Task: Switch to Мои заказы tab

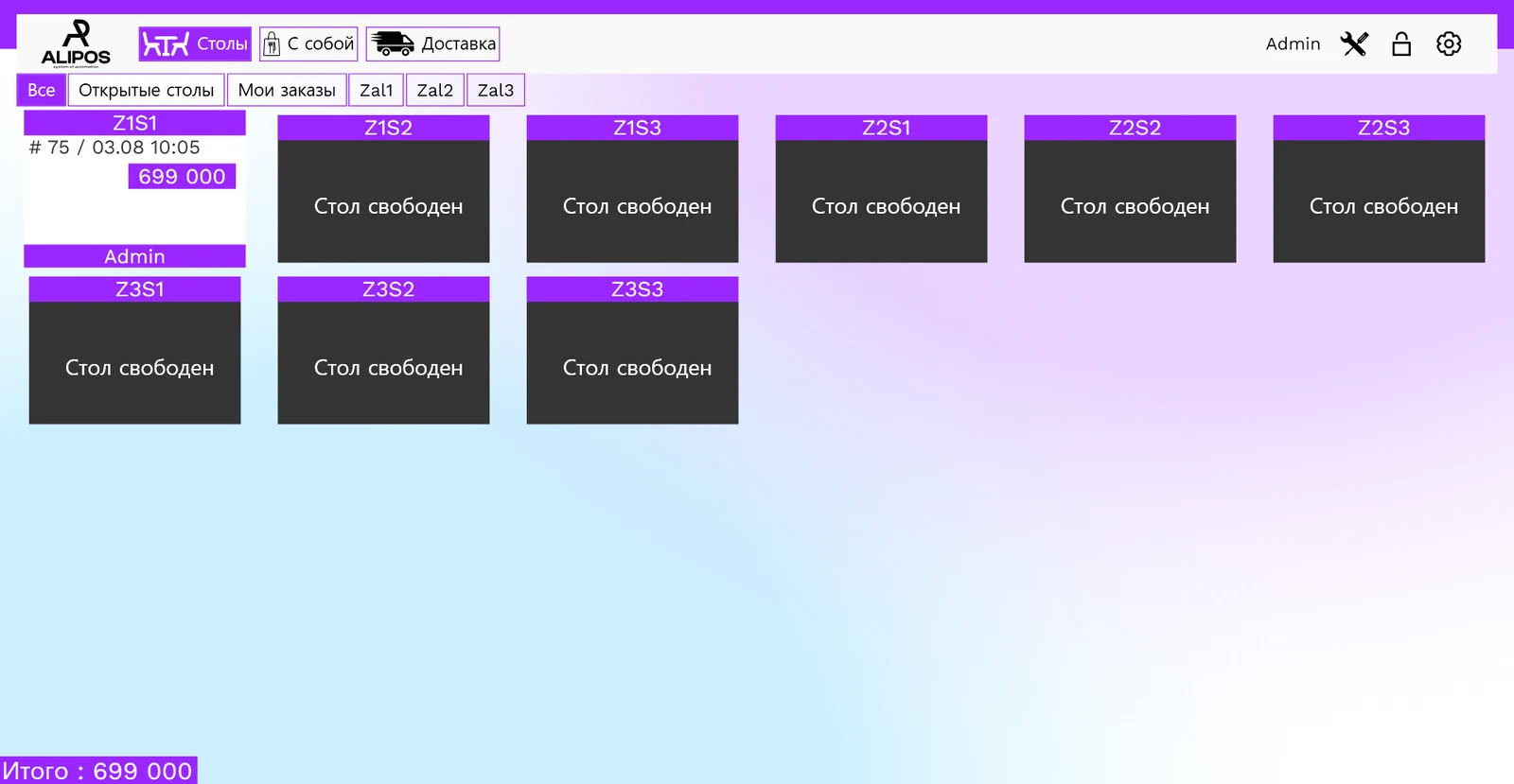Action: click(x=287, y=90)
